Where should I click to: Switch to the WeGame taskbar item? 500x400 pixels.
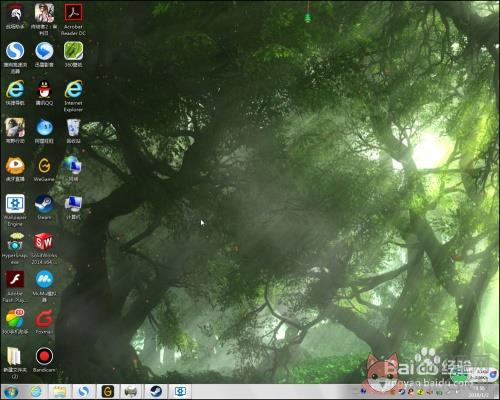(107, 391)
